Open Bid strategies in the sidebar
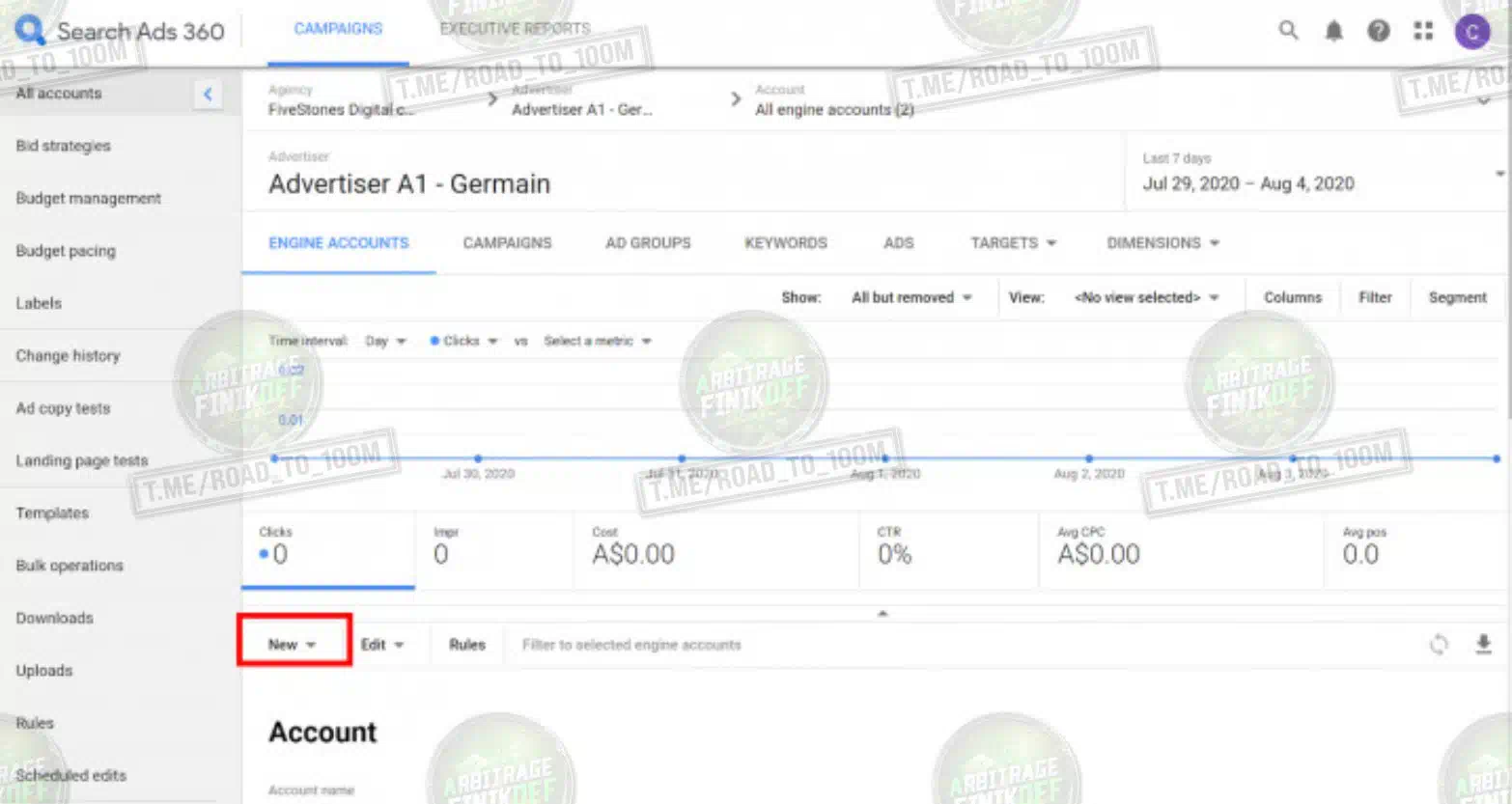1512x804 pixels. pos(63,146)
